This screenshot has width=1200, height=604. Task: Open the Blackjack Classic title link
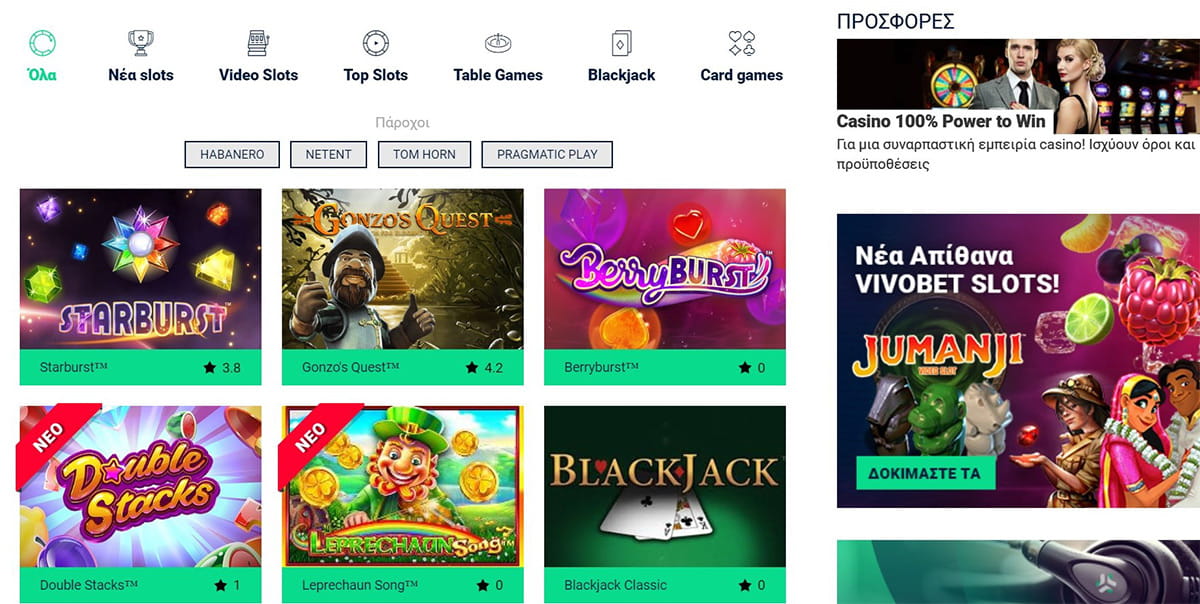pyautogui.click(x=615, y=585)
